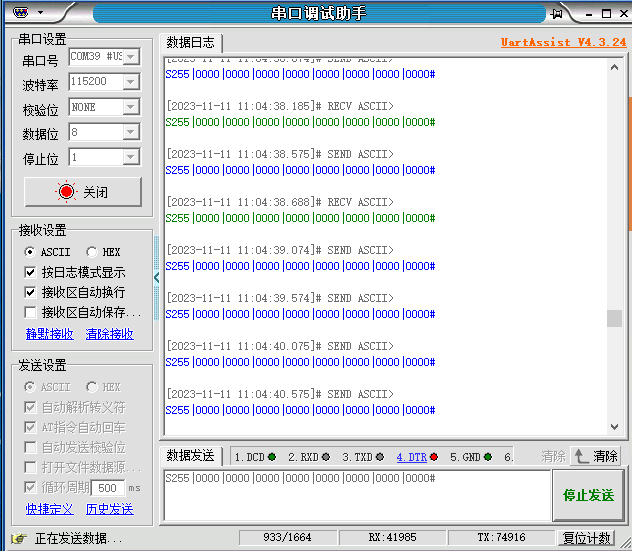Open the 快捷定义 link

click(50, 509)
